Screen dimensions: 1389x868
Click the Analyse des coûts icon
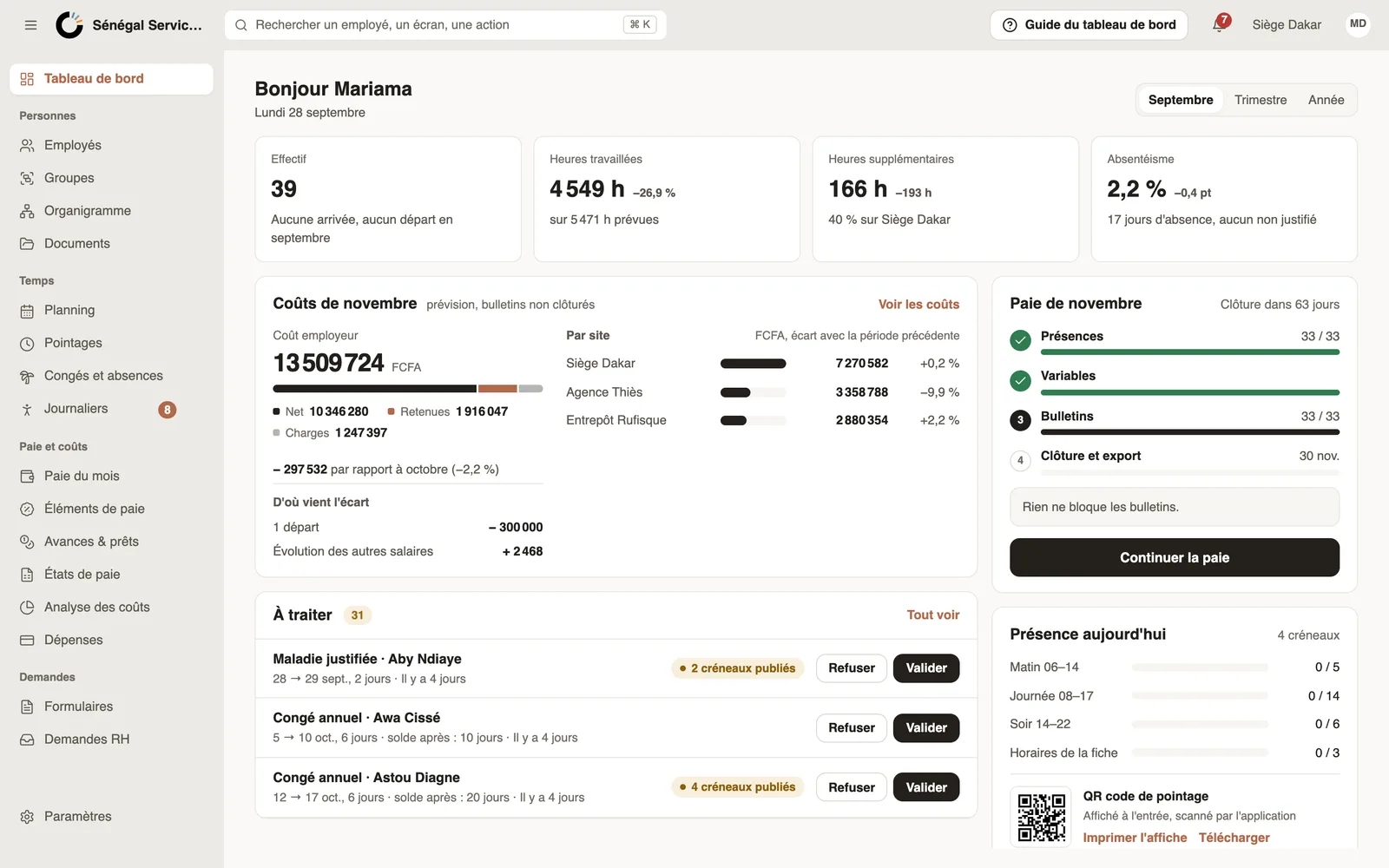(27, 608)
